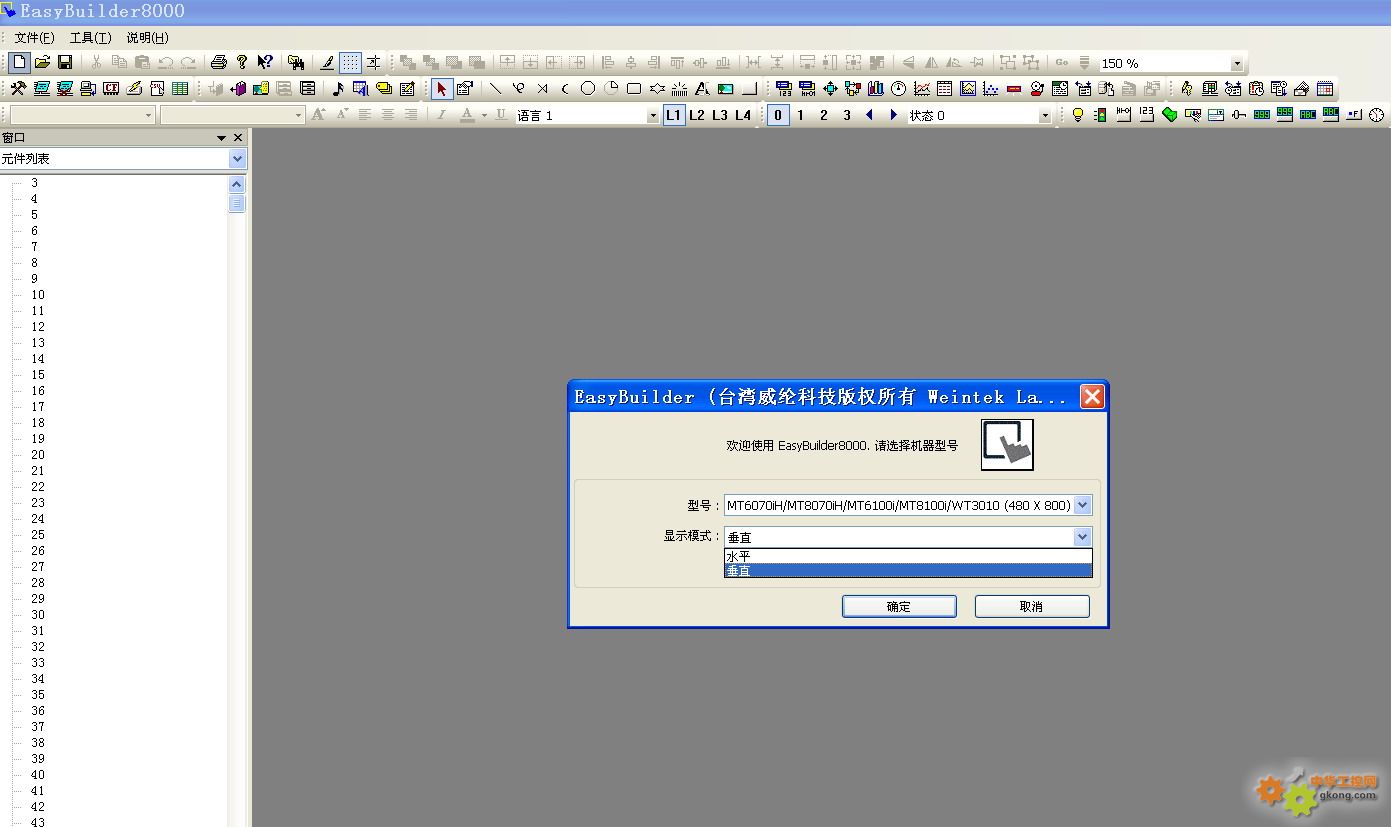Select the Rectangle drawing tool
The image size is (1391, 827).
(x=634, y=89)
